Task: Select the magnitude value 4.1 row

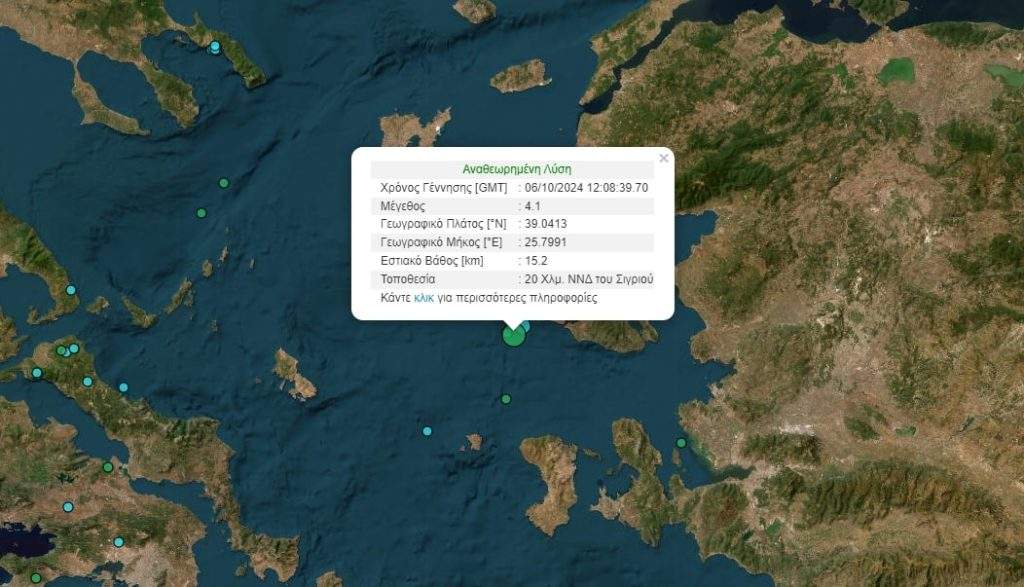Action: click(513, 206)
